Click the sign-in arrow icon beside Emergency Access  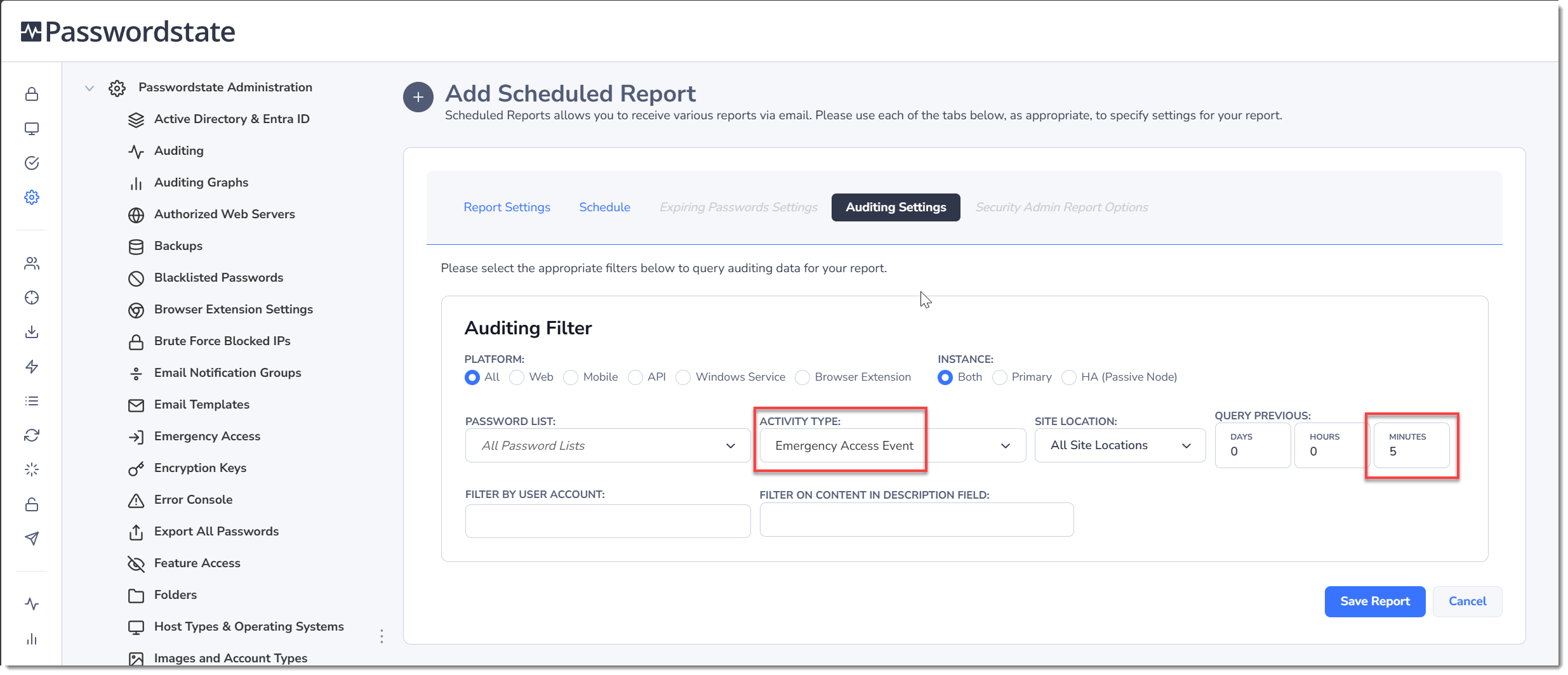tap(136, 437)
